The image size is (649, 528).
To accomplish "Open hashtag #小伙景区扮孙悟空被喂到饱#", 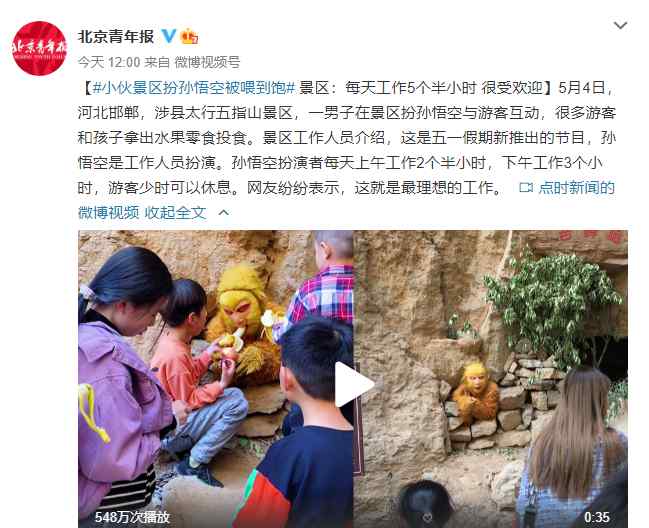I will tap(194, 88).
